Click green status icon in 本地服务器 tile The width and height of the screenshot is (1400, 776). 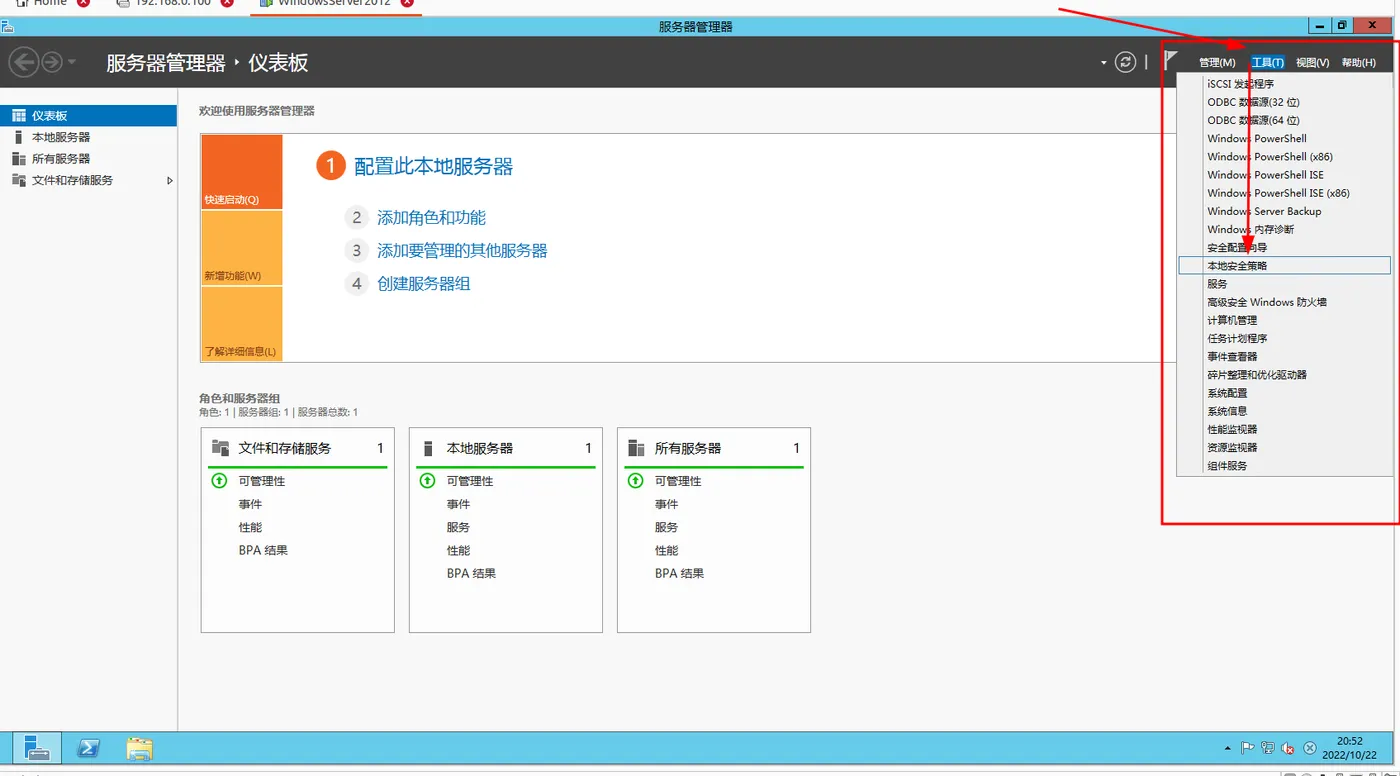pyautogui.click(x=427, y=481)
